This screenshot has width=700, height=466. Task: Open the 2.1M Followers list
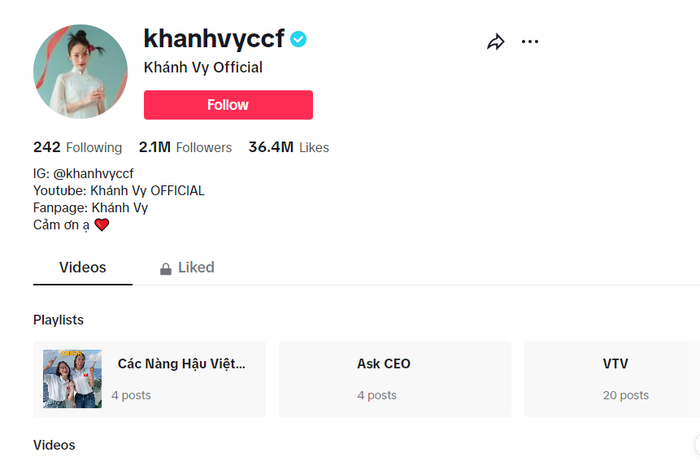185,147
